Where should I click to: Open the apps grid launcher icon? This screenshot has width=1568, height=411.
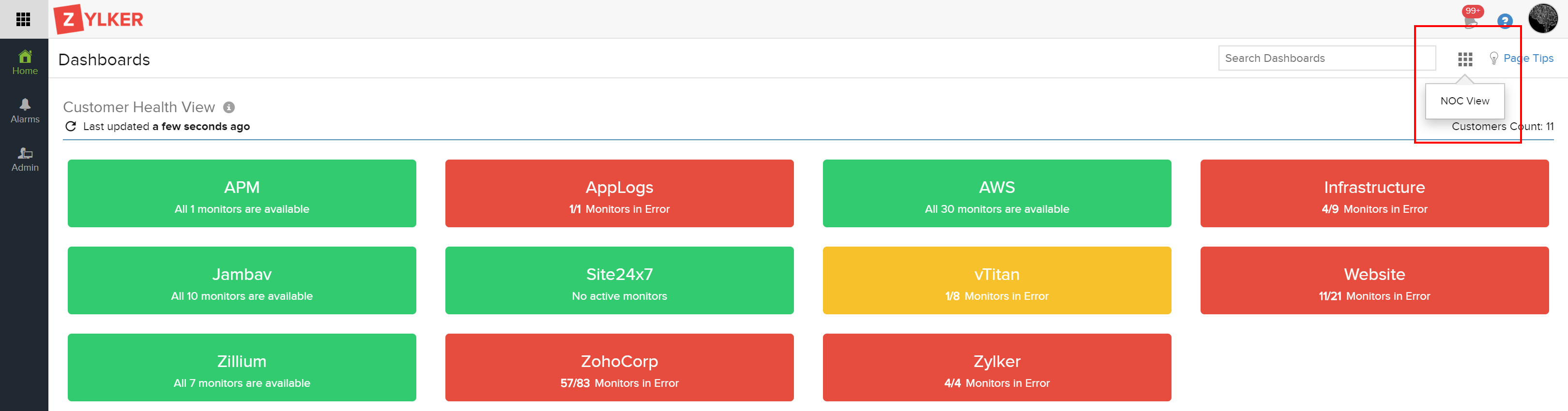[23, 19]
